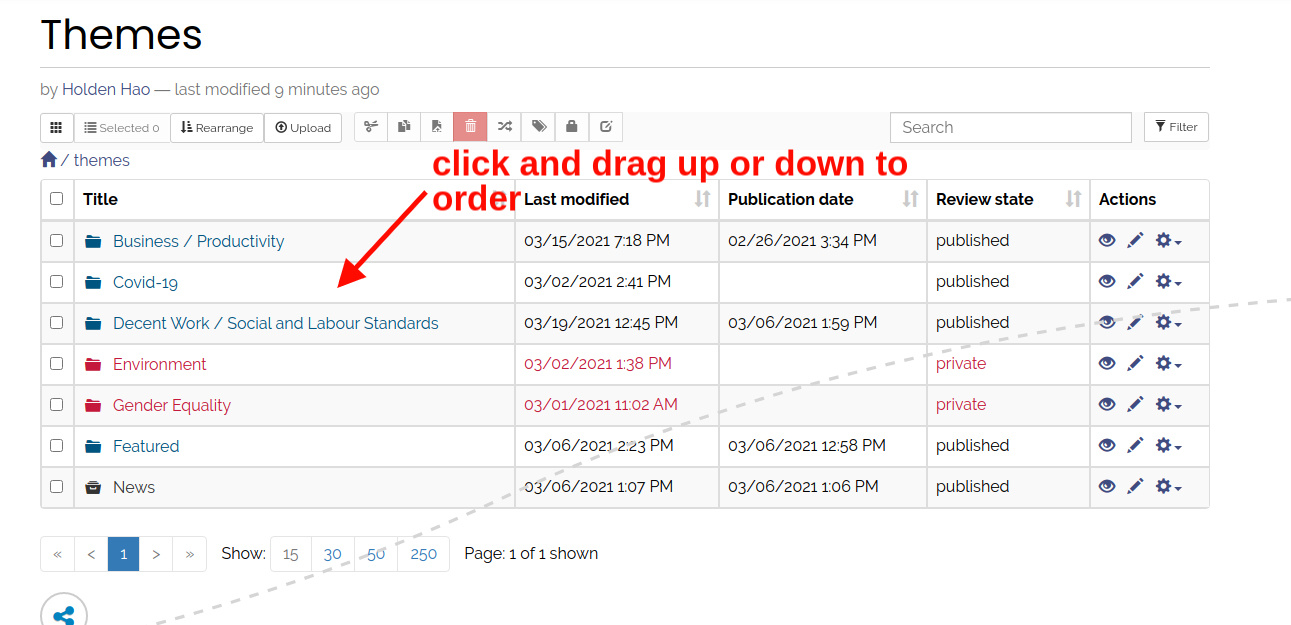Expand the actions gear menu for Featured

1167,446
